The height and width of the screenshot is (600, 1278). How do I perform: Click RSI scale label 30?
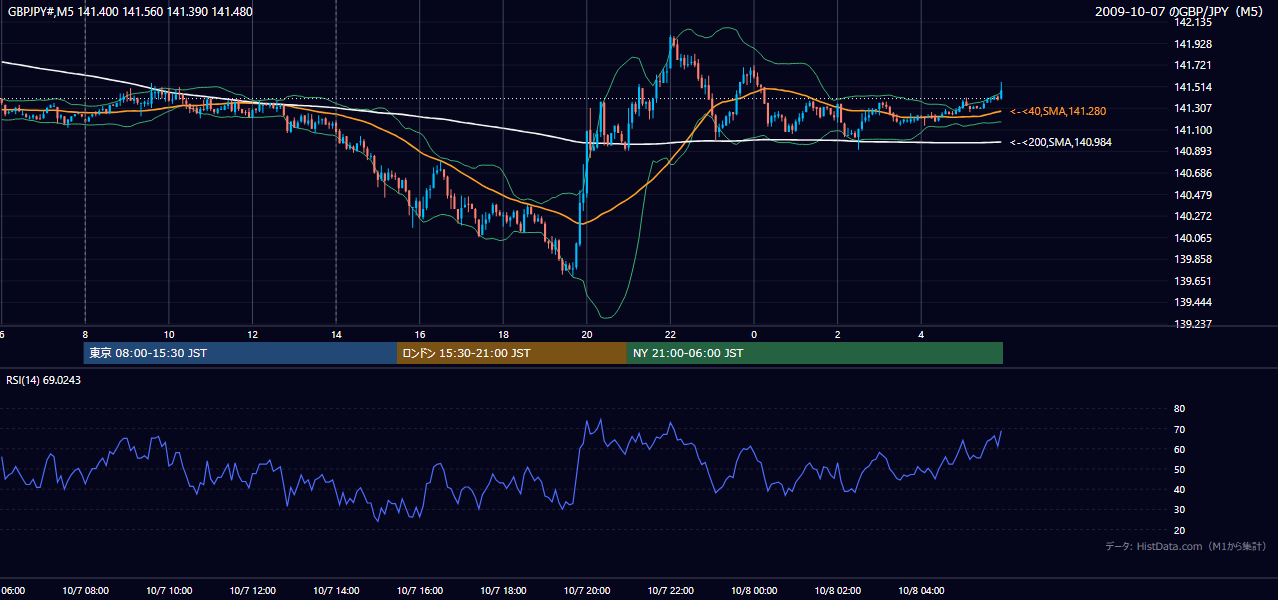click(x=1179, y=509)
